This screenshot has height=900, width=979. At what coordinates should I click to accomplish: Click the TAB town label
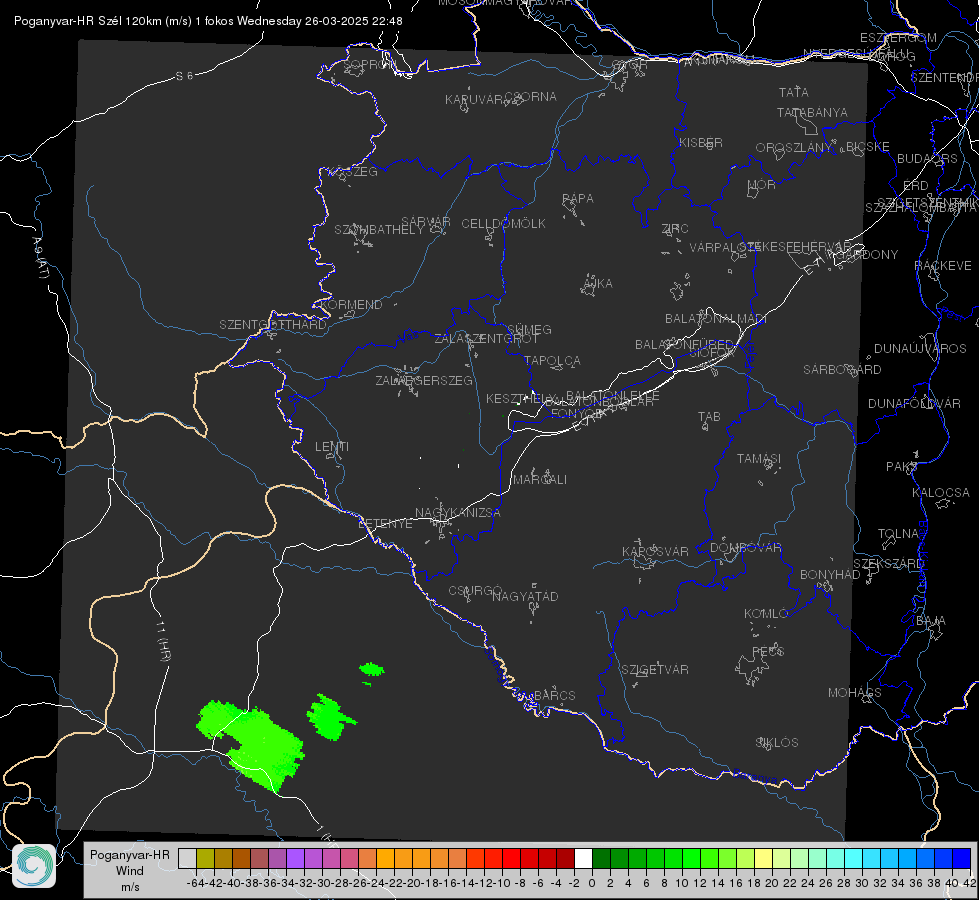tap(709, 417)
